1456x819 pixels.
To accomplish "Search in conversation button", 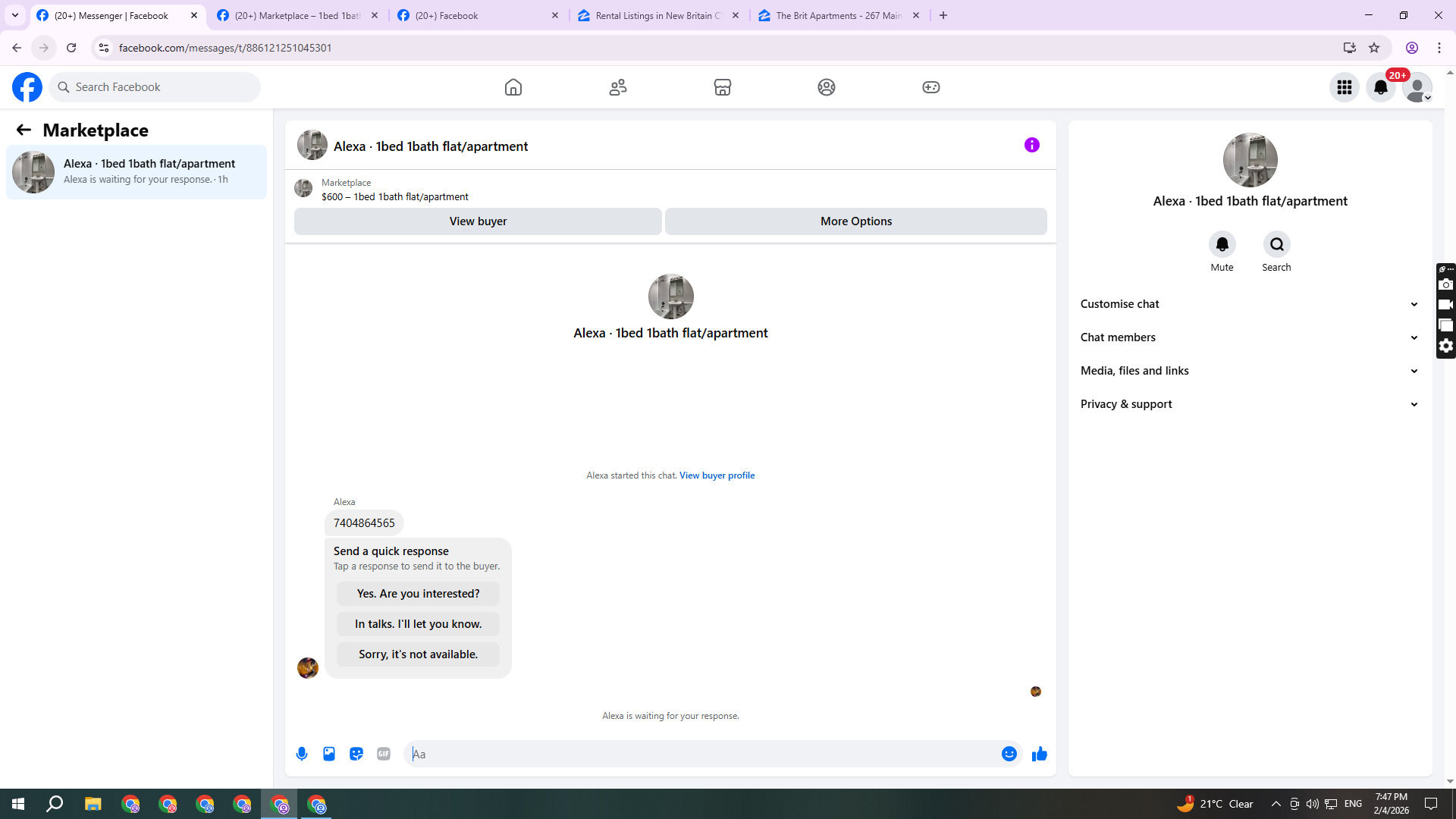I will click(1276, 244).
